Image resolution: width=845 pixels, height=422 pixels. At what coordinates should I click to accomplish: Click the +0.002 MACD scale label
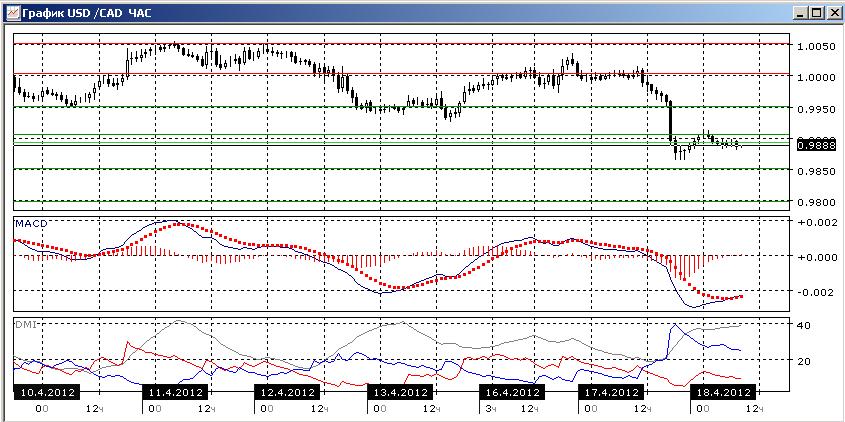pos(816,222)
